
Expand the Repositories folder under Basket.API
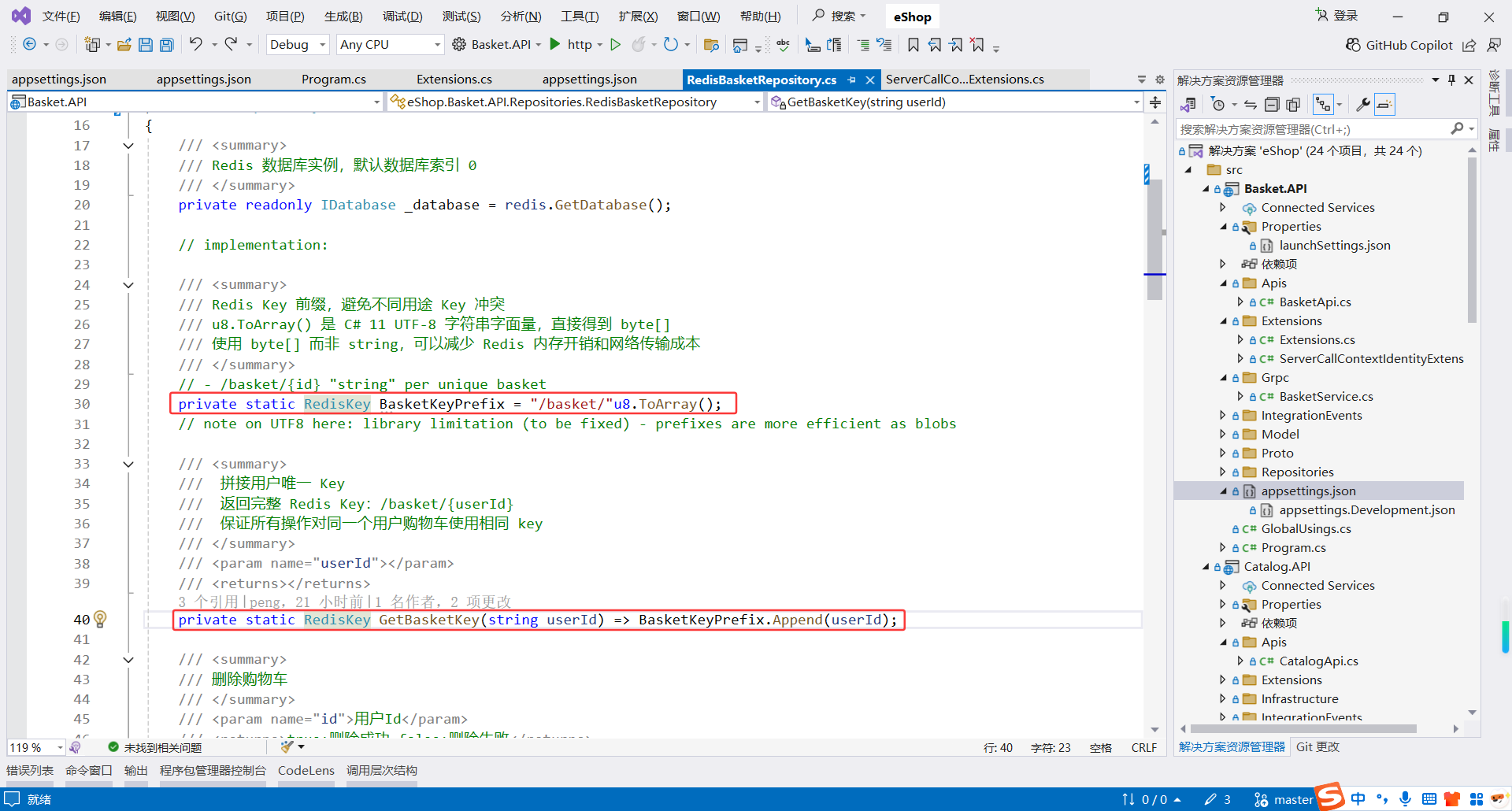click(1222, 472)
